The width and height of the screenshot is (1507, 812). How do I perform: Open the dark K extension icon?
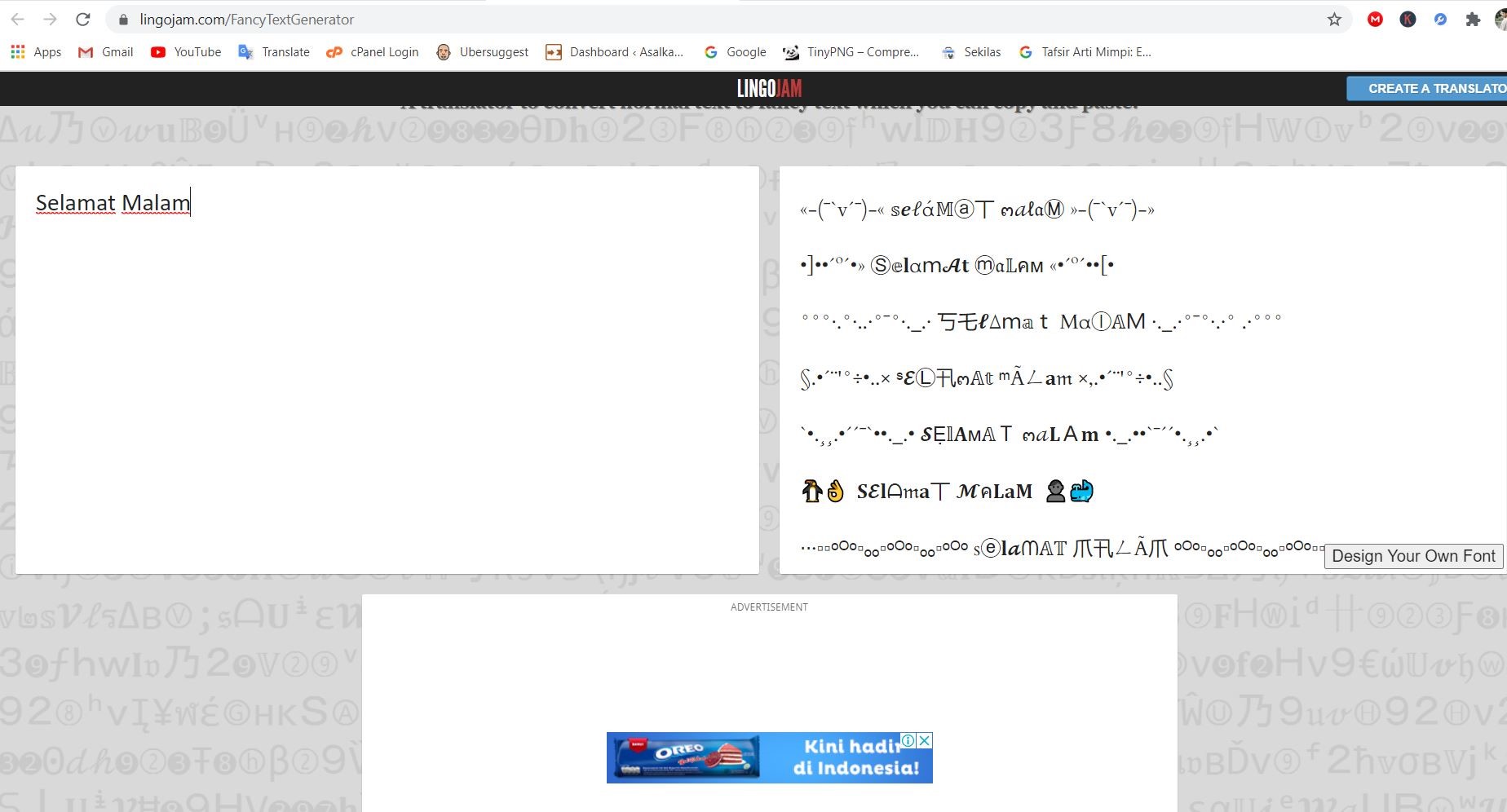(1408, 19)
